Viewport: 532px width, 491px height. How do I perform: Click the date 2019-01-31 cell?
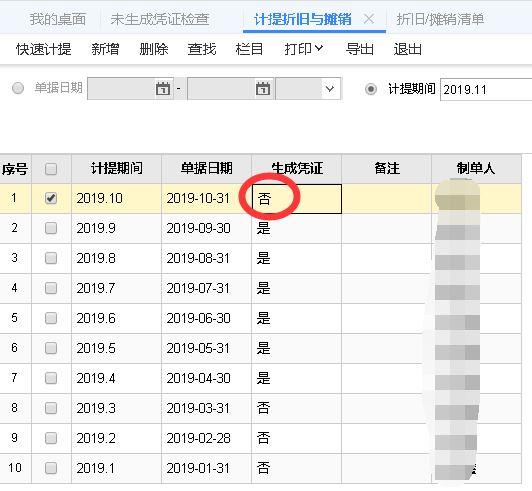(x=207, y=468)
